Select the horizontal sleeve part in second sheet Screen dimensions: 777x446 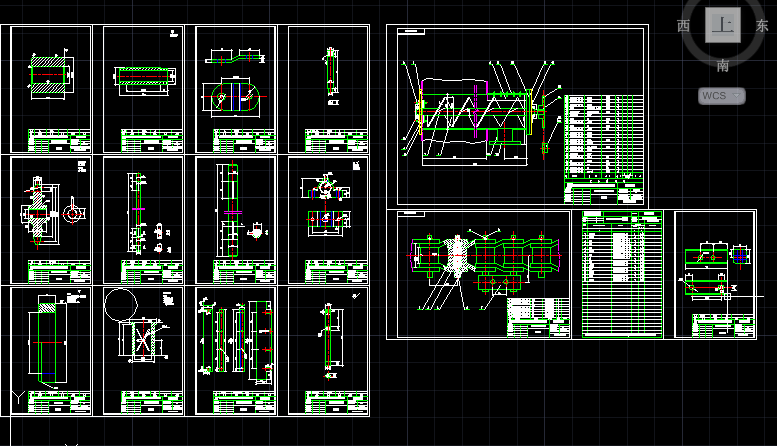(x=144, y=78)
